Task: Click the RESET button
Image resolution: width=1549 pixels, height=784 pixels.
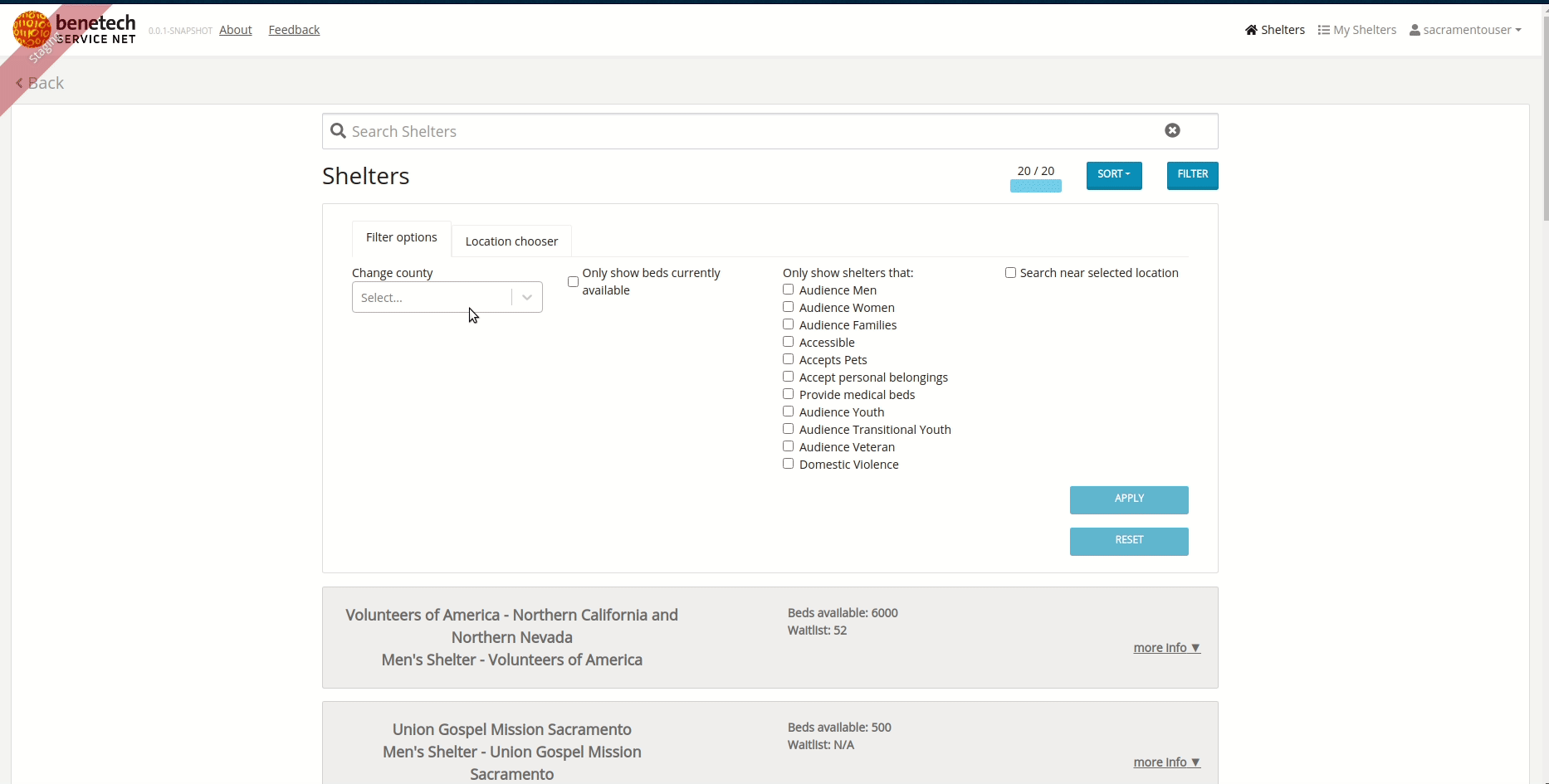Action: (x=1128, y=541)
